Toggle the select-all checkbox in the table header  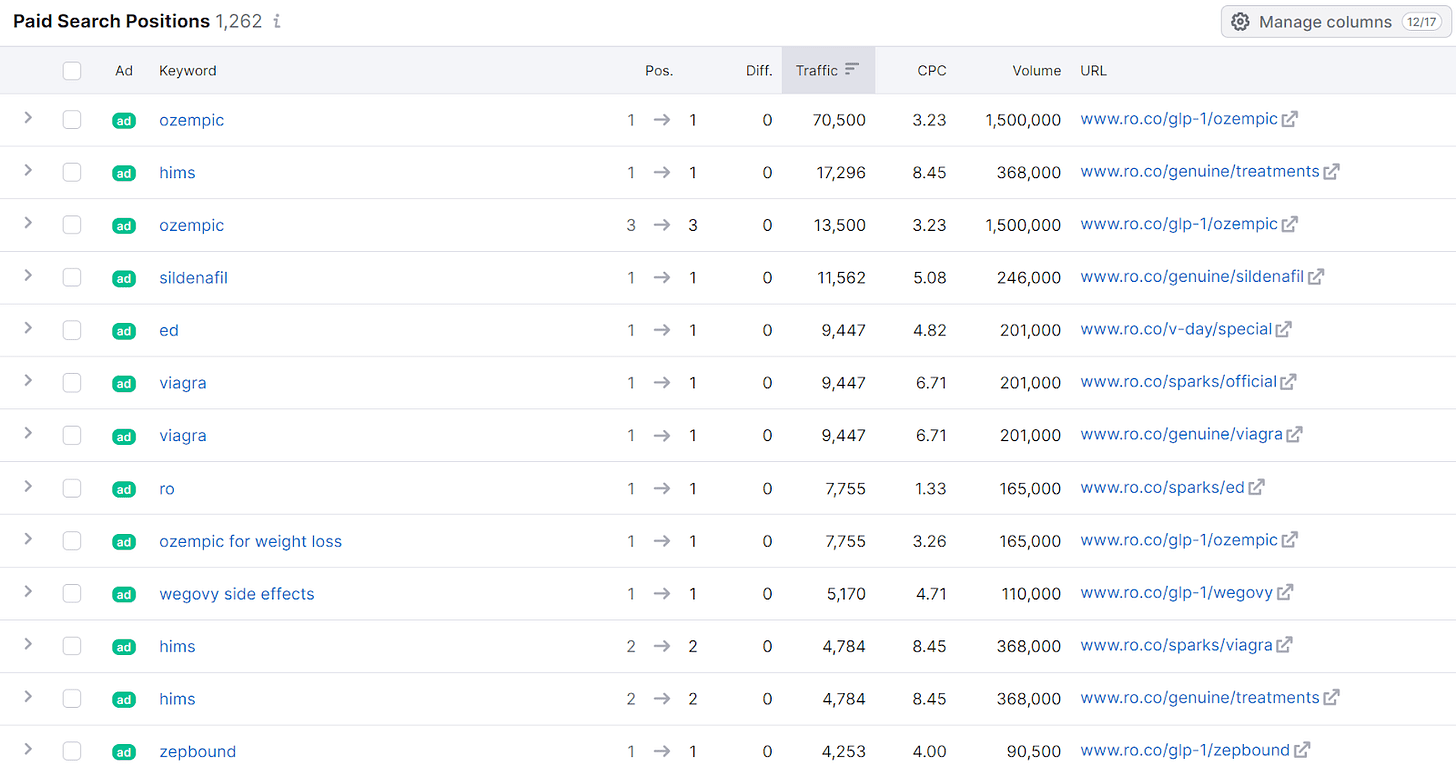tap(71, 70)
